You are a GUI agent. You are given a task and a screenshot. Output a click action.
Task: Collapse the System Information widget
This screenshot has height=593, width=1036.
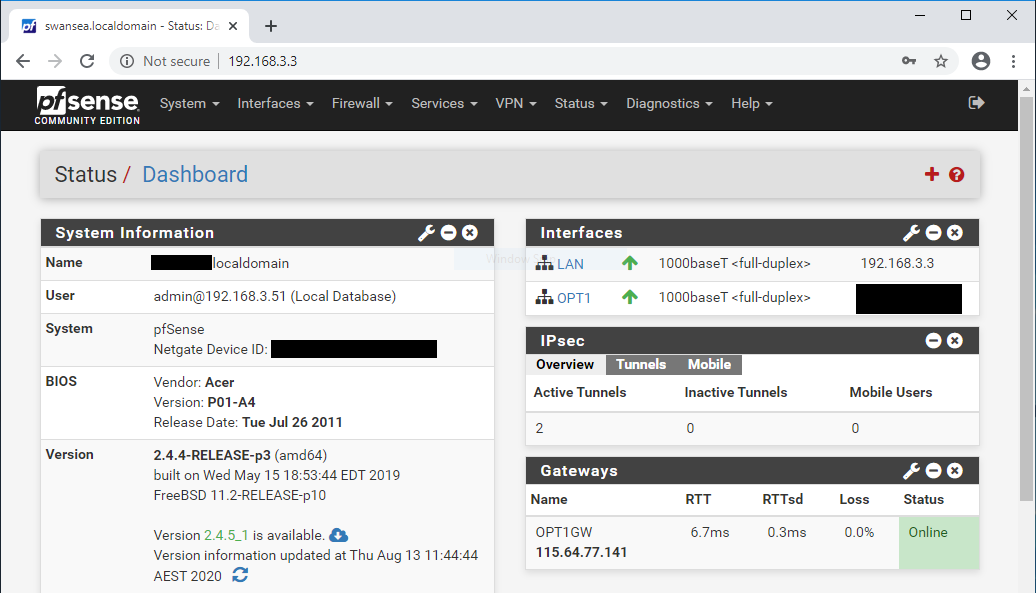(x=448, y=232)
